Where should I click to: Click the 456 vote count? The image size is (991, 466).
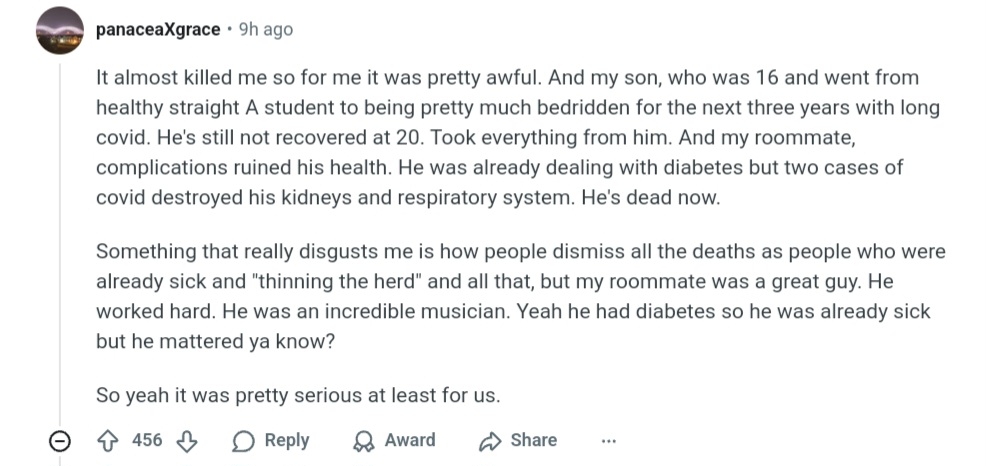click(147, 441)
